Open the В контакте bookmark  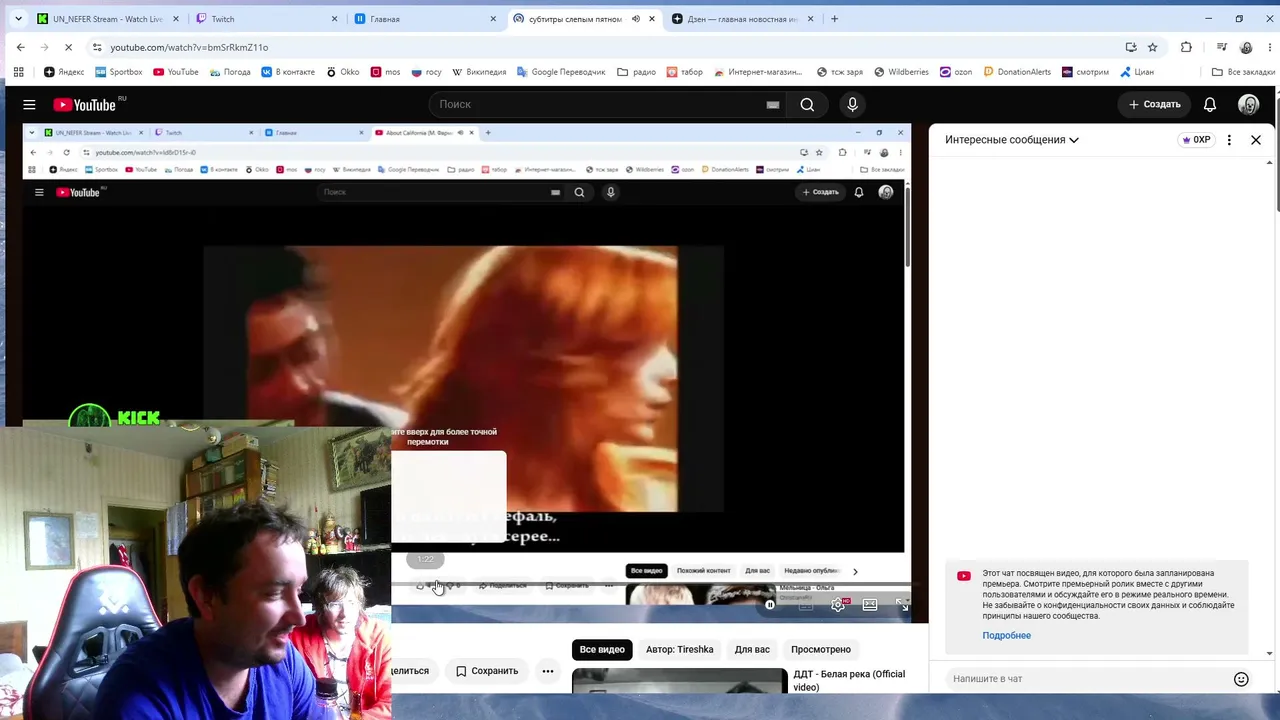pos(288,72)
